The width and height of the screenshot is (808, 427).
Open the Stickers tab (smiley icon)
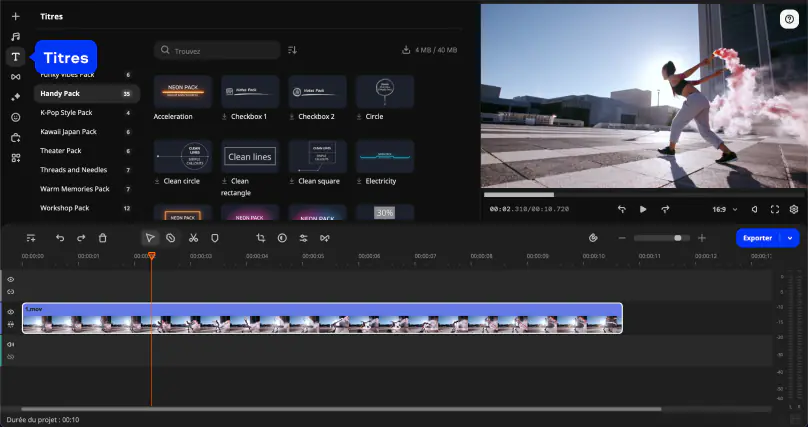(x=15, y=117)
